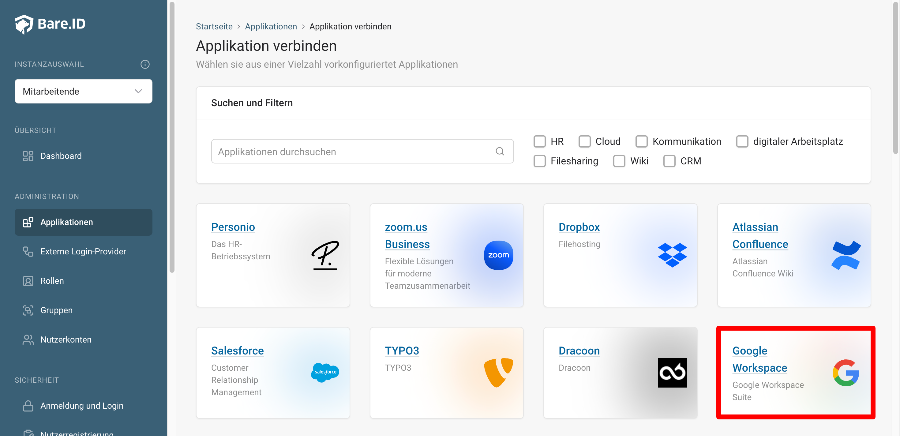Select Applikationen in the sidebar

[83, 222]
